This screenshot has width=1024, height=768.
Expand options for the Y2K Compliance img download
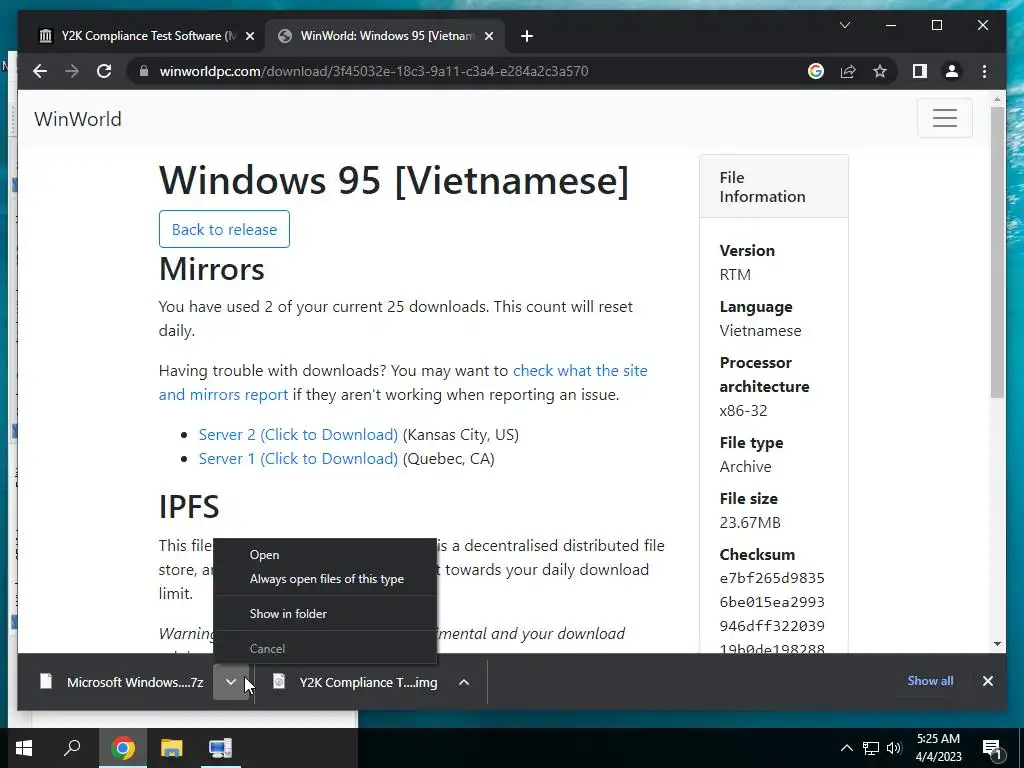464,682
